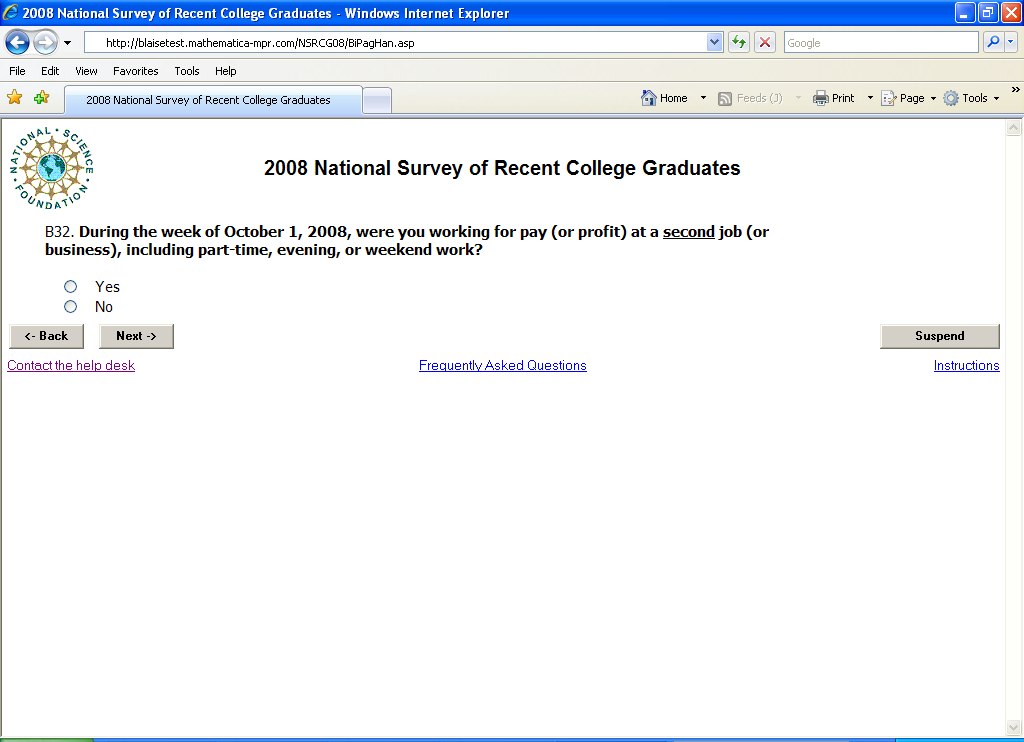Click the Suspend button
This screenshot has width=1024, height=742.
click(x=940, y=336)
